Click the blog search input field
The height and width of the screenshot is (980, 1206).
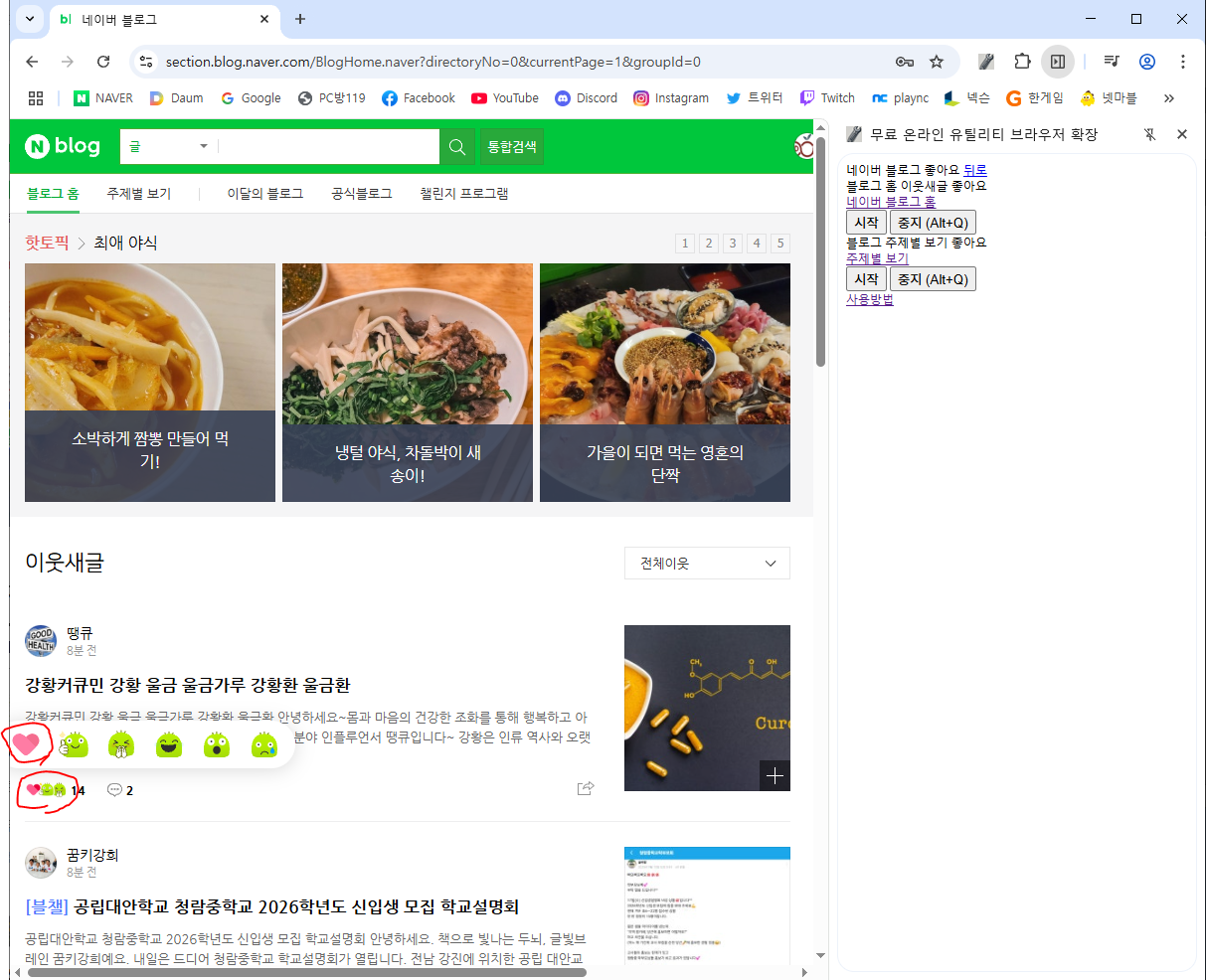coord(328,147)
